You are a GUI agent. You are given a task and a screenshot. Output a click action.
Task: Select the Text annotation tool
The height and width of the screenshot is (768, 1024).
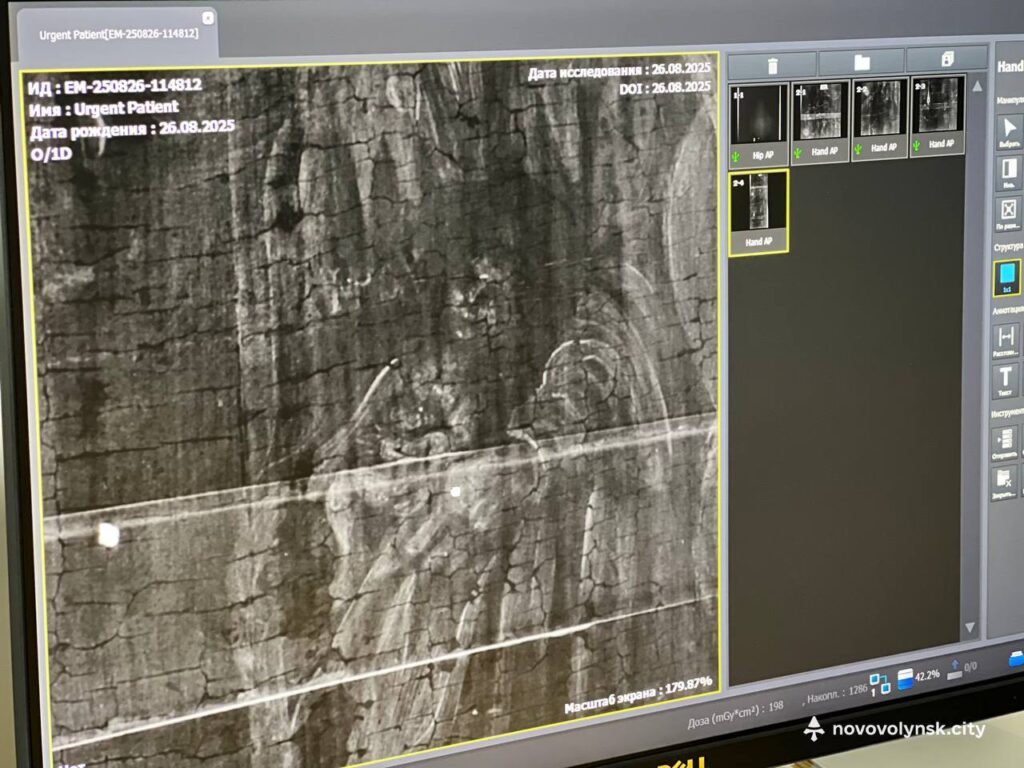click(x=1005, y=379)
